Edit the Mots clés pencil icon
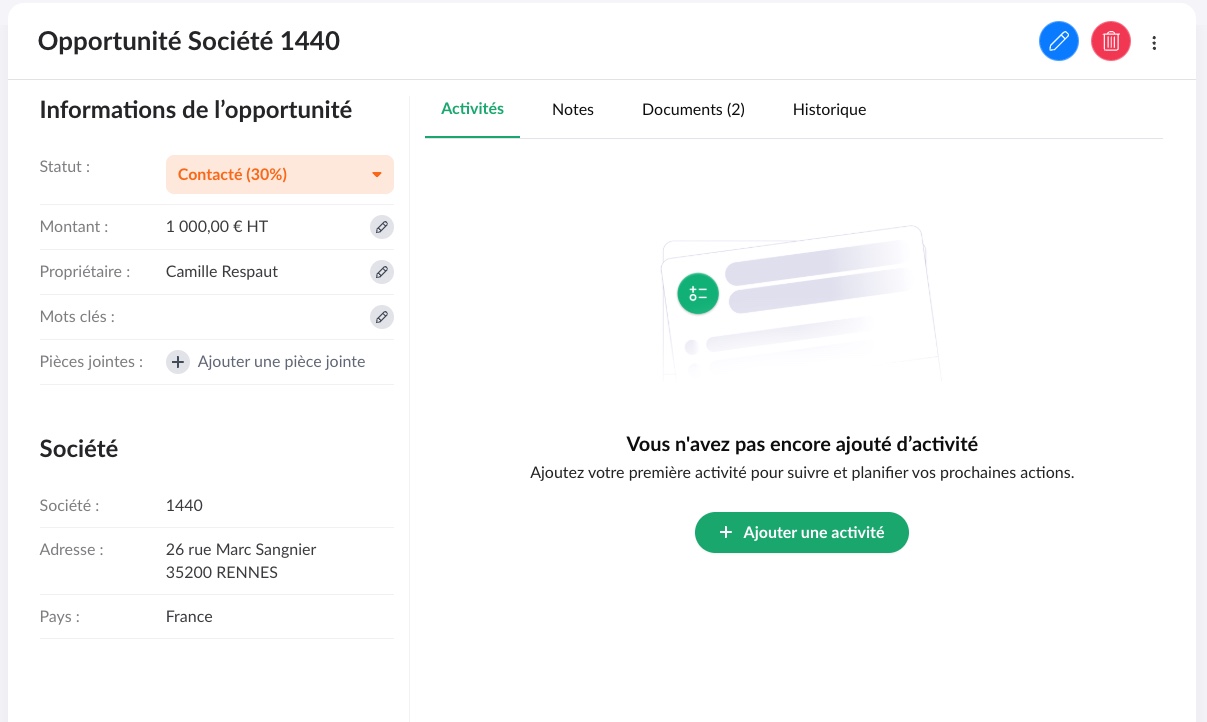The image size is (1207, 722). pos(381,317)
